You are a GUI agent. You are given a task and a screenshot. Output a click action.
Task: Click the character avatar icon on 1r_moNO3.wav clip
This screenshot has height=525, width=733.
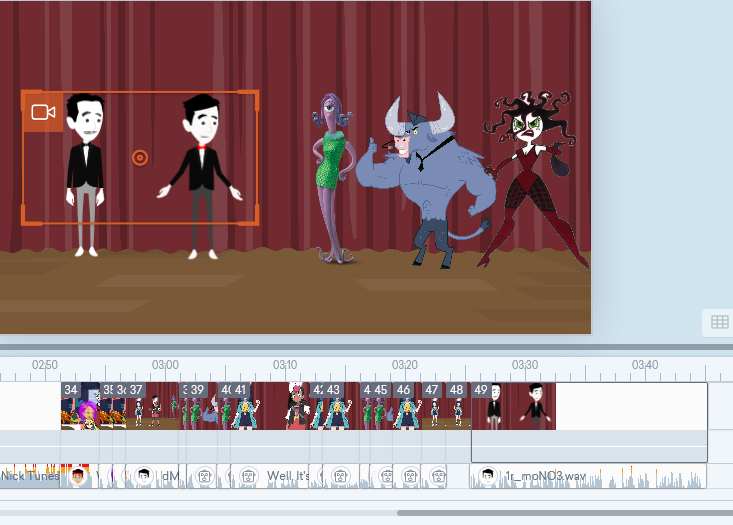(x=488, y=476)
